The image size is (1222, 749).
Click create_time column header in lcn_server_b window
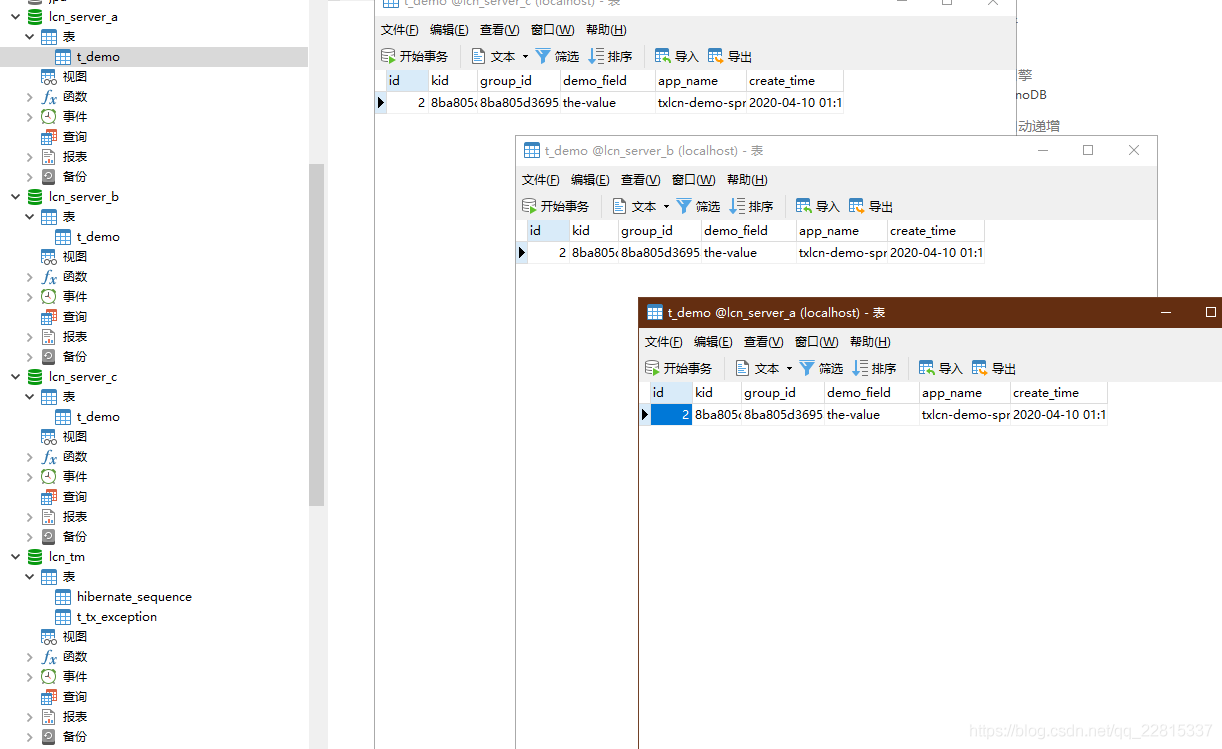936,231
